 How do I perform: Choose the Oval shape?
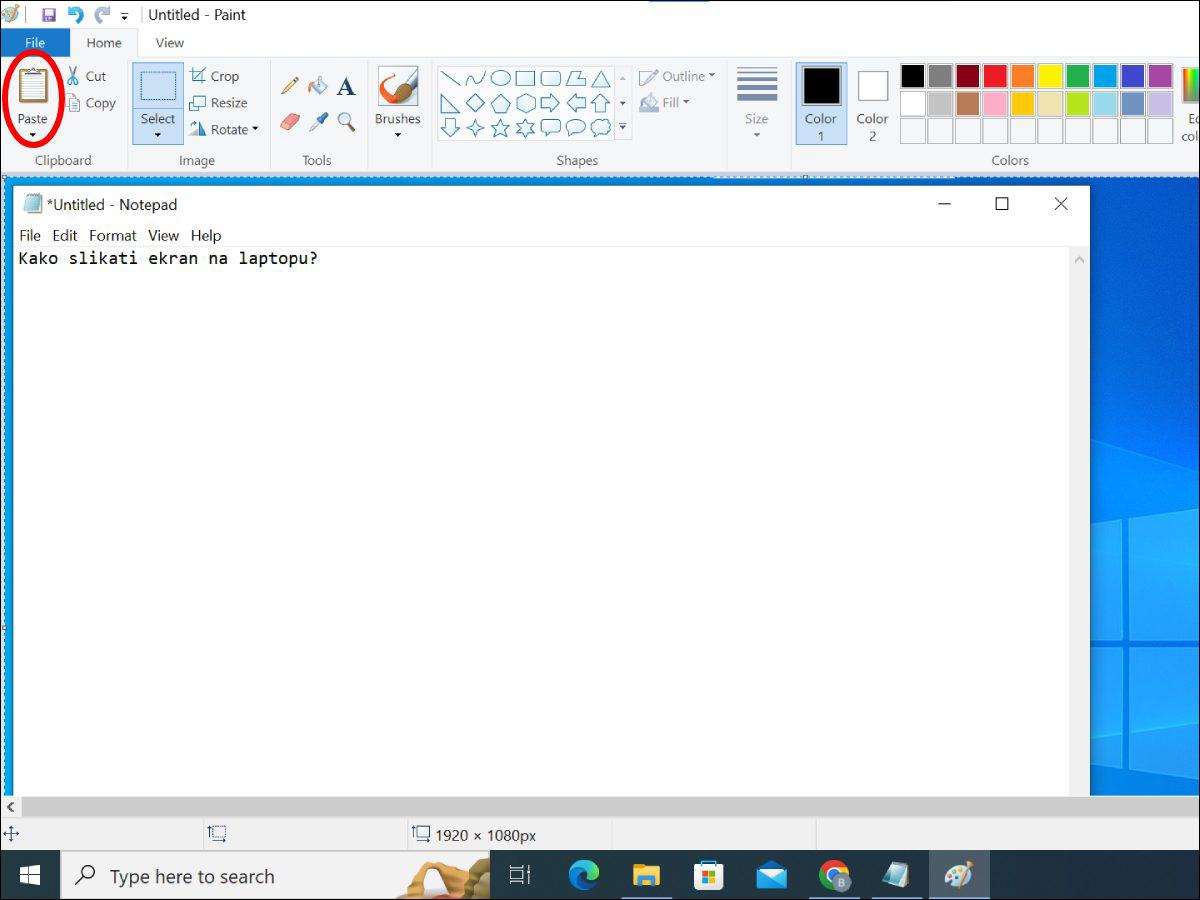[x=500, y=78]
